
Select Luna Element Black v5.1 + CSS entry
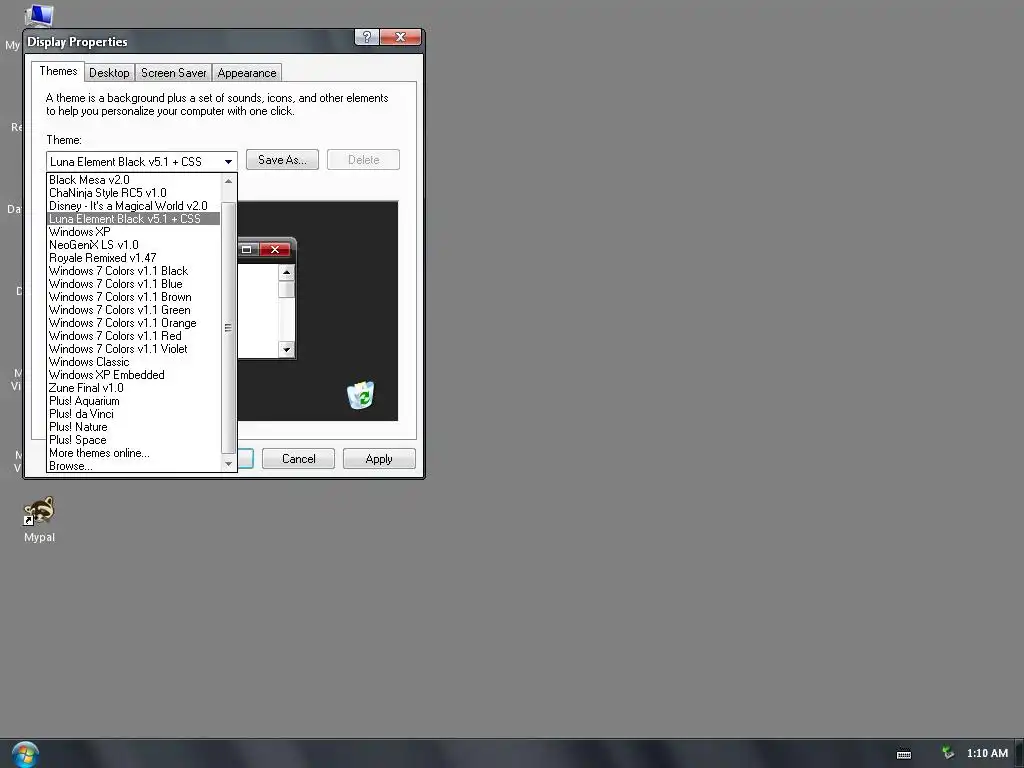click(134, 219)
